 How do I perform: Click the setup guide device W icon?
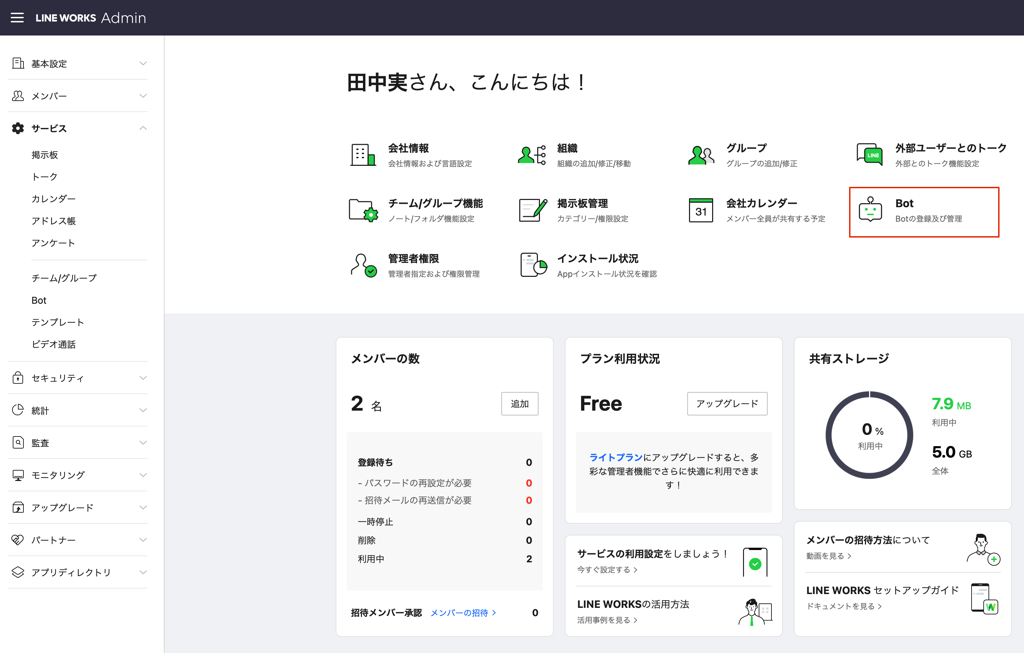coord(985,598)
